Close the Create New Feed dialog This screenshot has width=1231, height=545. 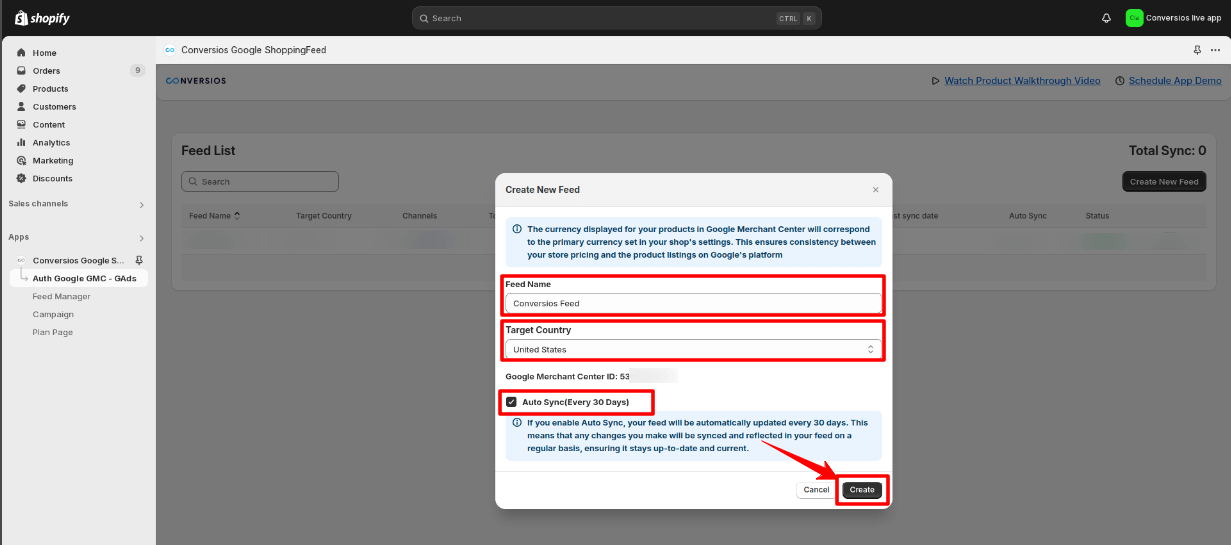pyautogui.click(x=876, y=190)
